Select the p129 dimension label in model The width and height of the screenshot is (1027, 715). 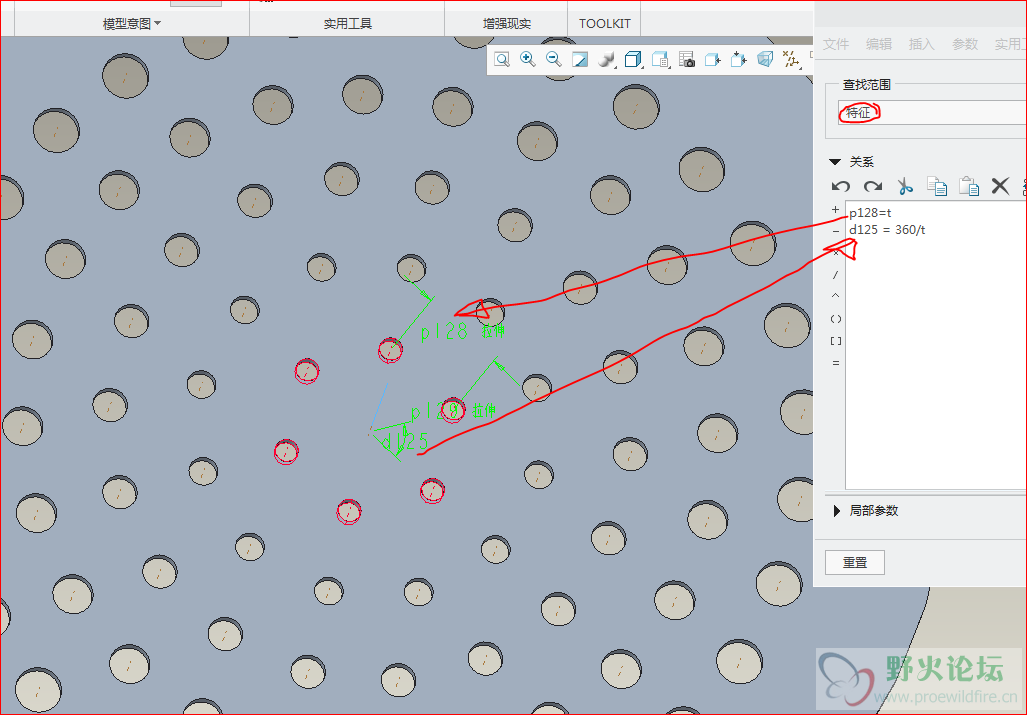[433, 411]
